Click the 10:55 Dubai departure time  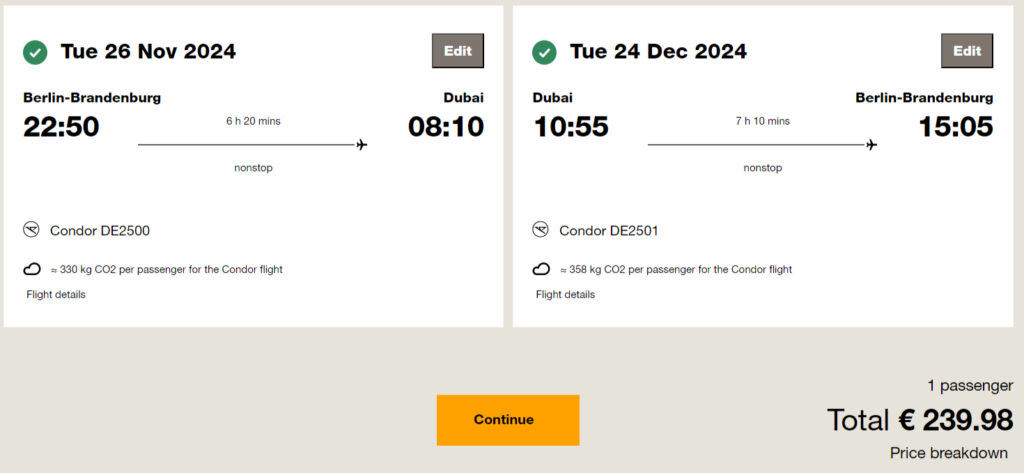pos(570,127)
